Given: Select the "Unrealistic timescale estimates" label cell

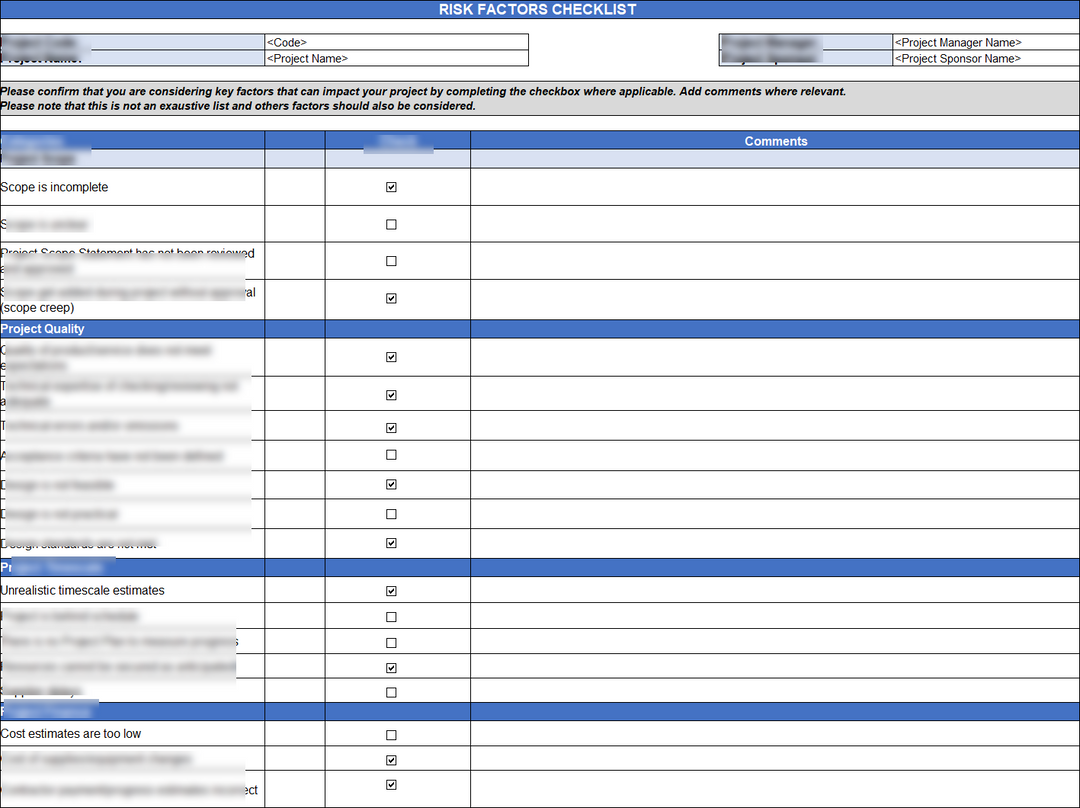Looking at the screenshot, I should [x=83, y=591].
